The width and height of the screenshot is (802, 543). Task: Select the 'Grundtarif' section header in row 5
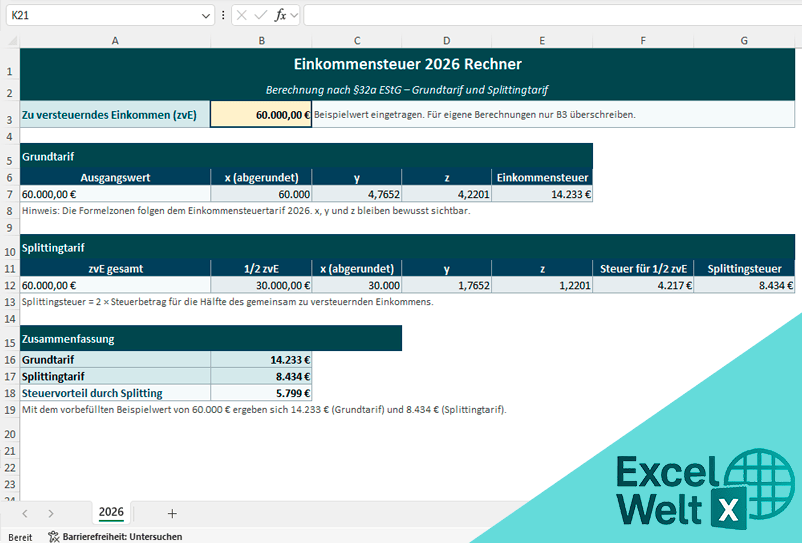(x=306, y=156)
